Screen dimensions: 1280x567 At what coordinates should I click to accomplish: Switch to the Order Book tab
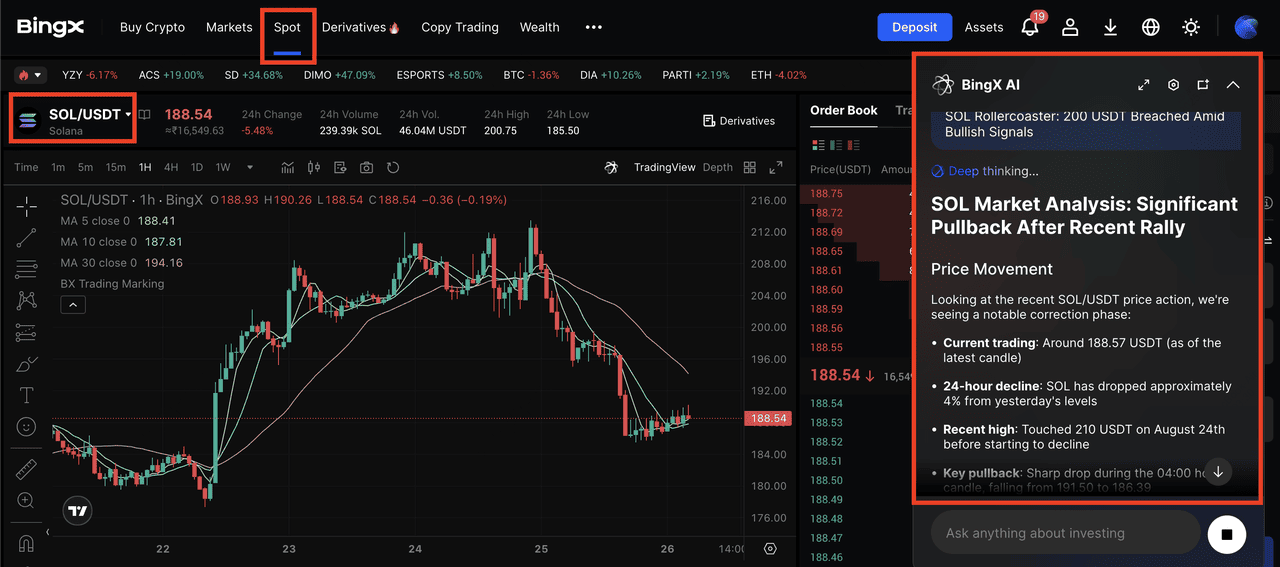tap(844, 110)
